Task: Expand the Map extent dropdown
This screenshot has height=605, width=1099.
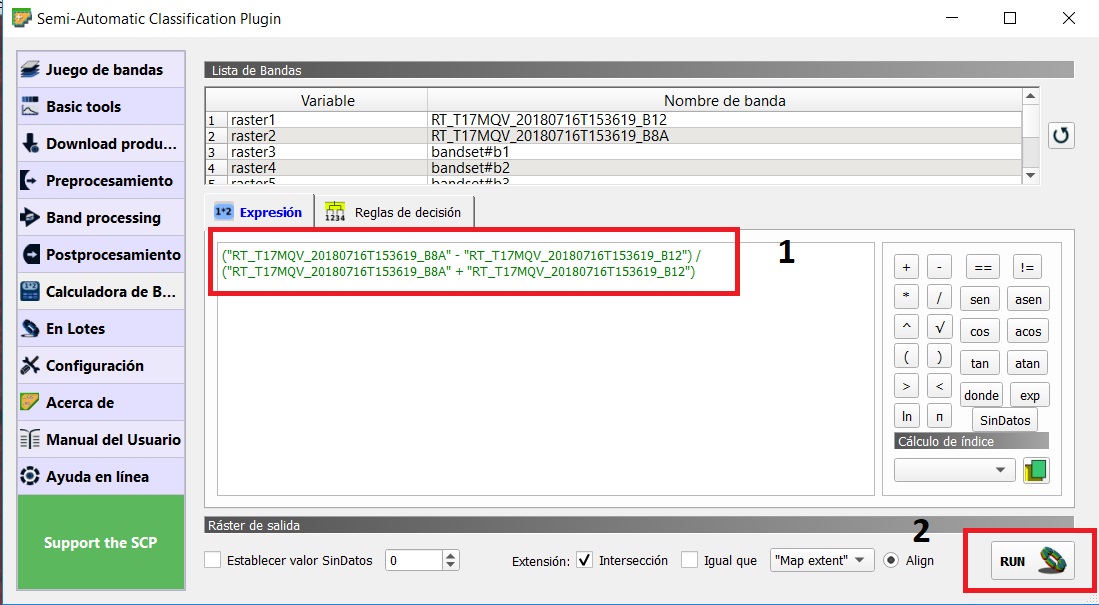Action: pos(822,560)
